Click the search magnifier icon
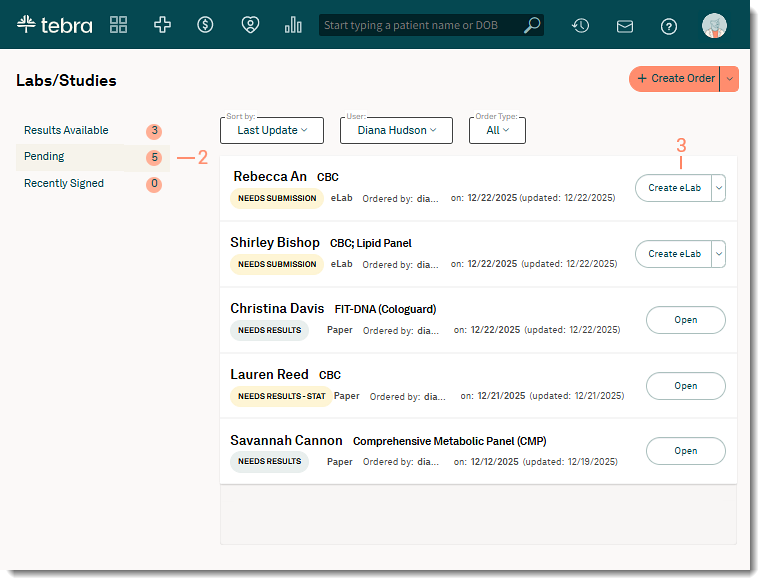Viewport: 765px width, 585px height. point(532,25)
